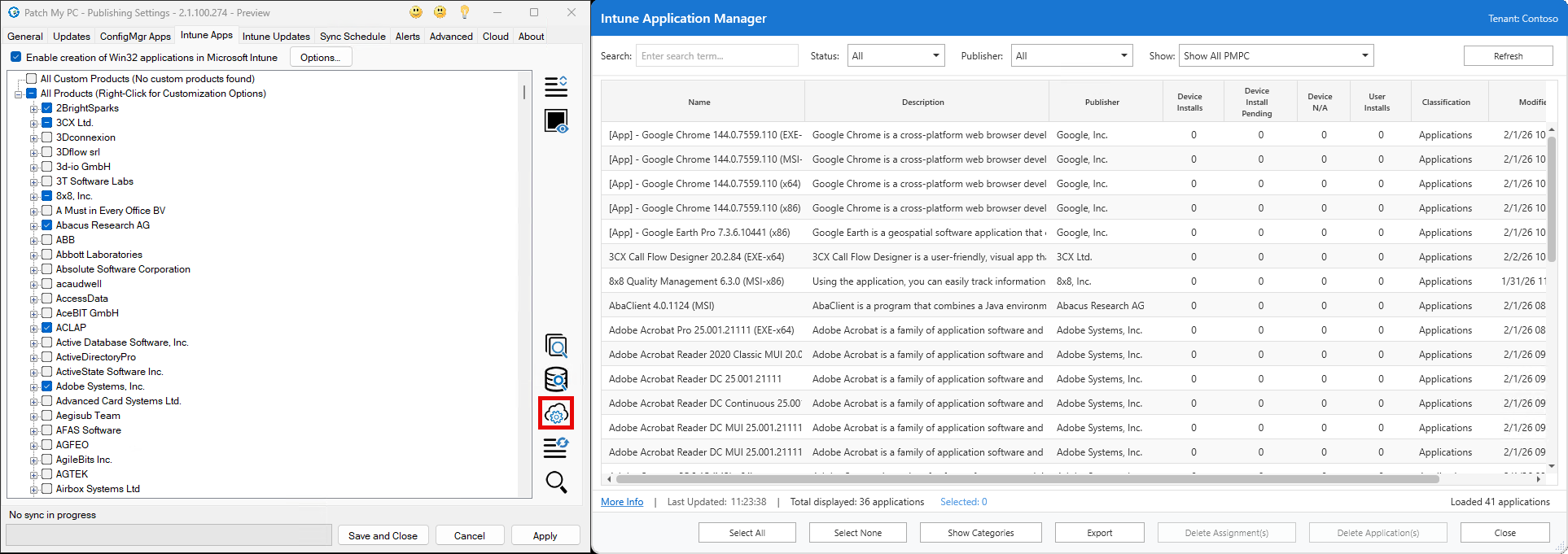
Task: Expand the 3CX Ltd. tree node
Action: pyautogui.click(x=34, y=124)
